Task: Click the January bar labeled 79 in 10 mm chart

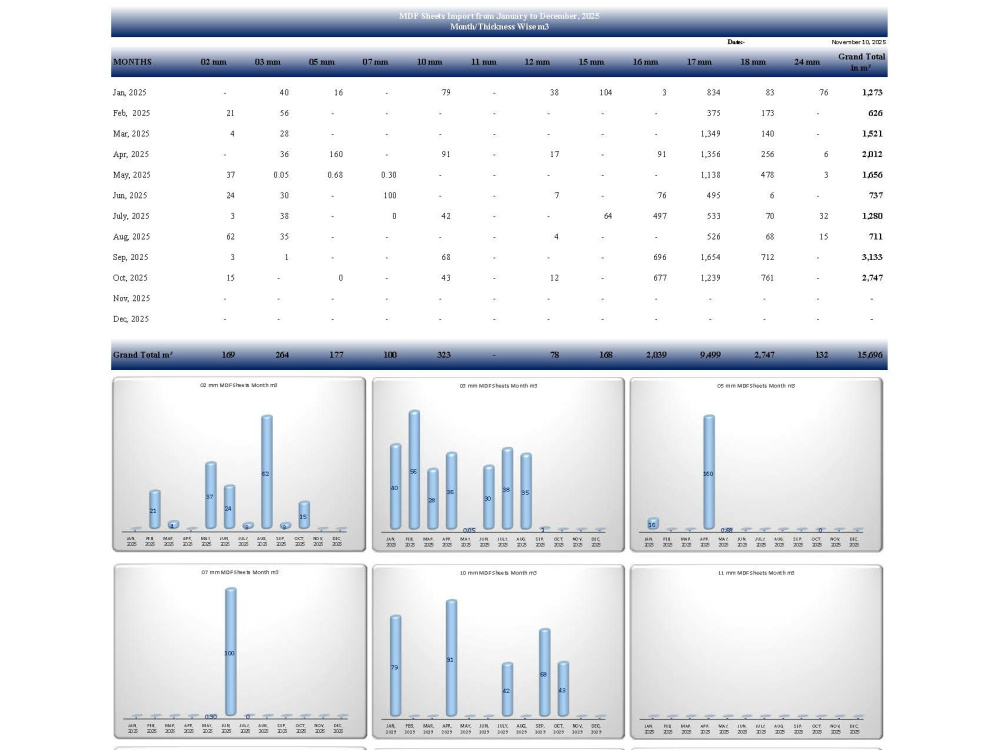Action: [395, 666]
